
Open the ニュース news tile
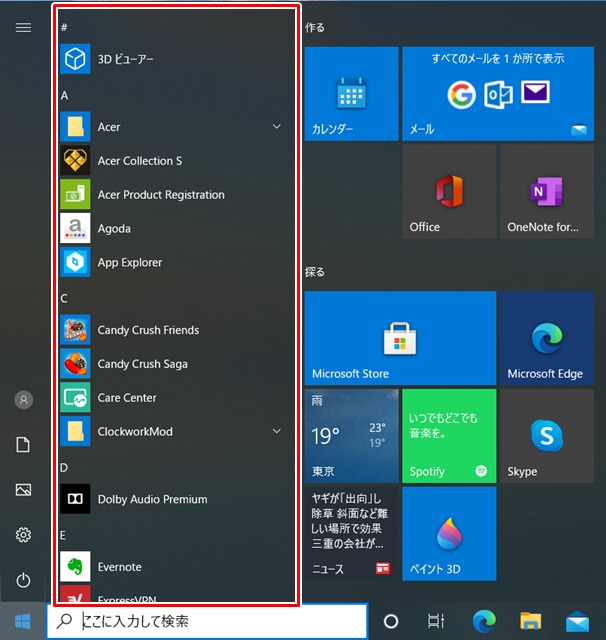(351, 533)
